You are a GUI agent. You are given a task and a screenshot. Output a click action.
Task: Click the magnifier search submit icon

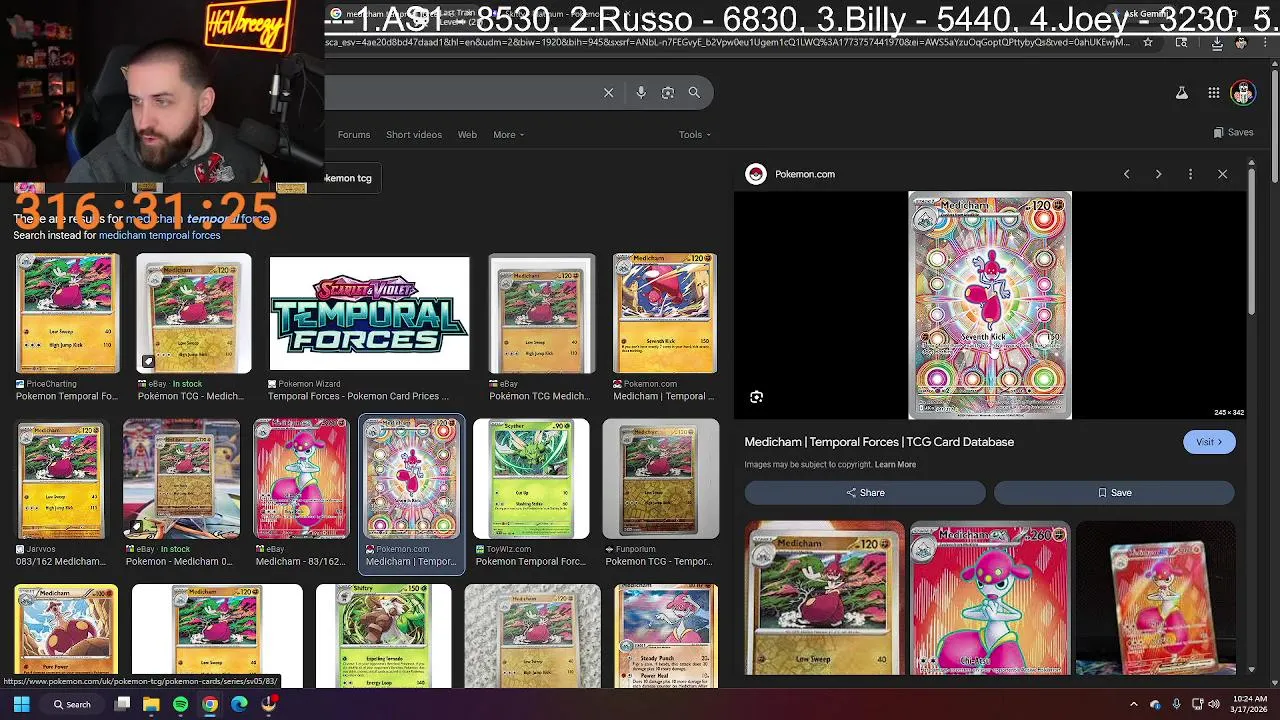(x=694, y=92)
